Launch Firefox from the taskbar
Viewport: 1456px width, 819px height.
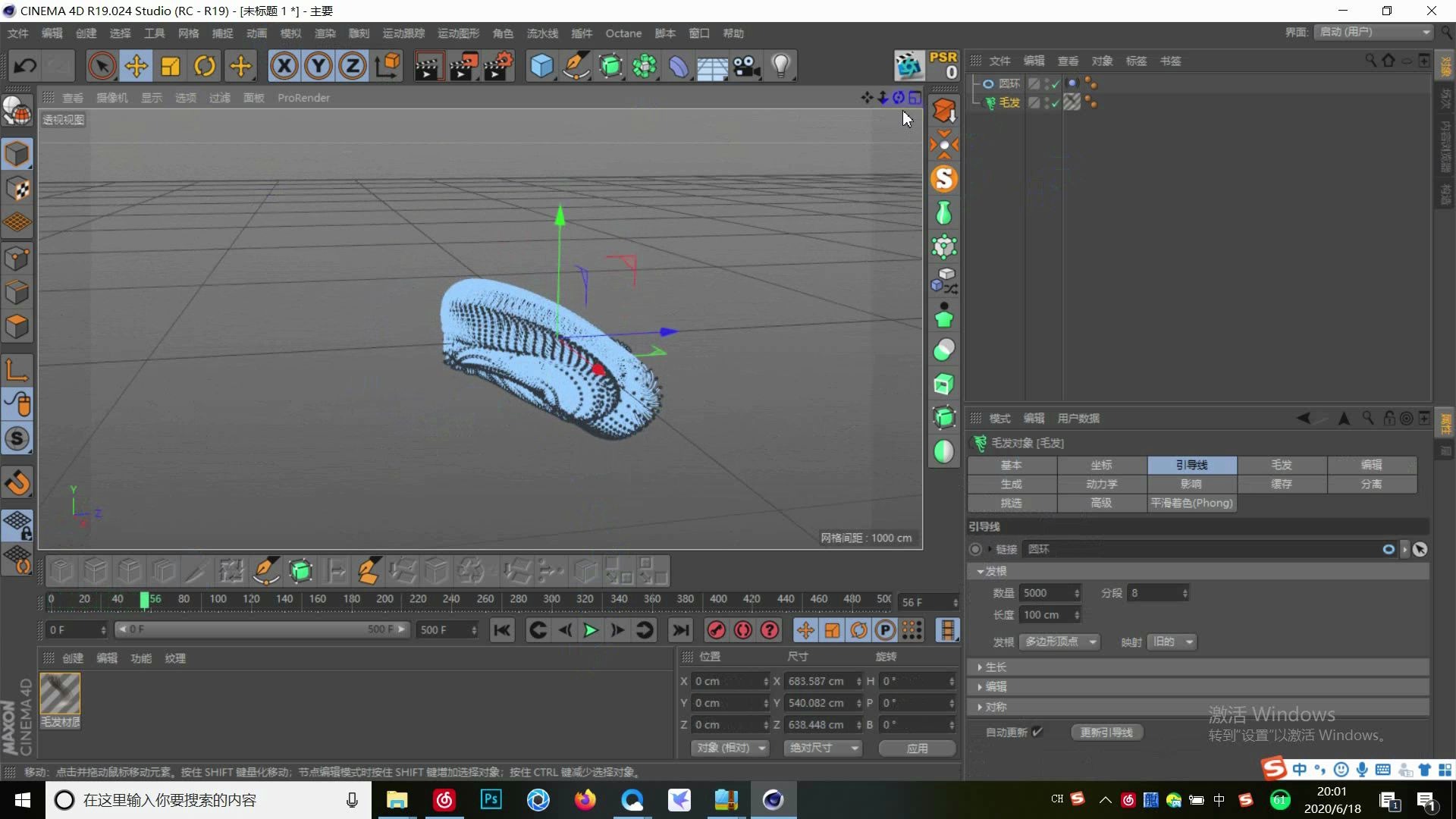(x=585, y=800)
